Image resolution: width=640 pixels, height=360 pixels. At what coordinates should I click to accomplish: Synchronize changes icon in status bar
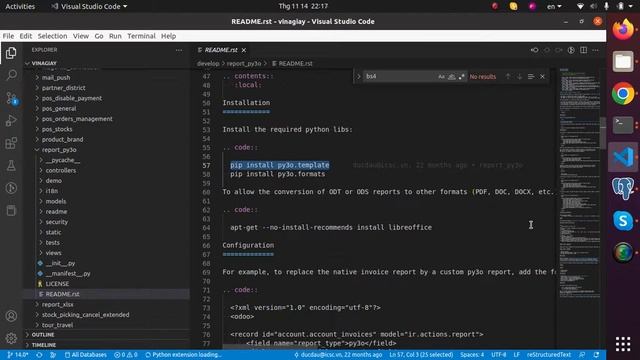(39, 355)
